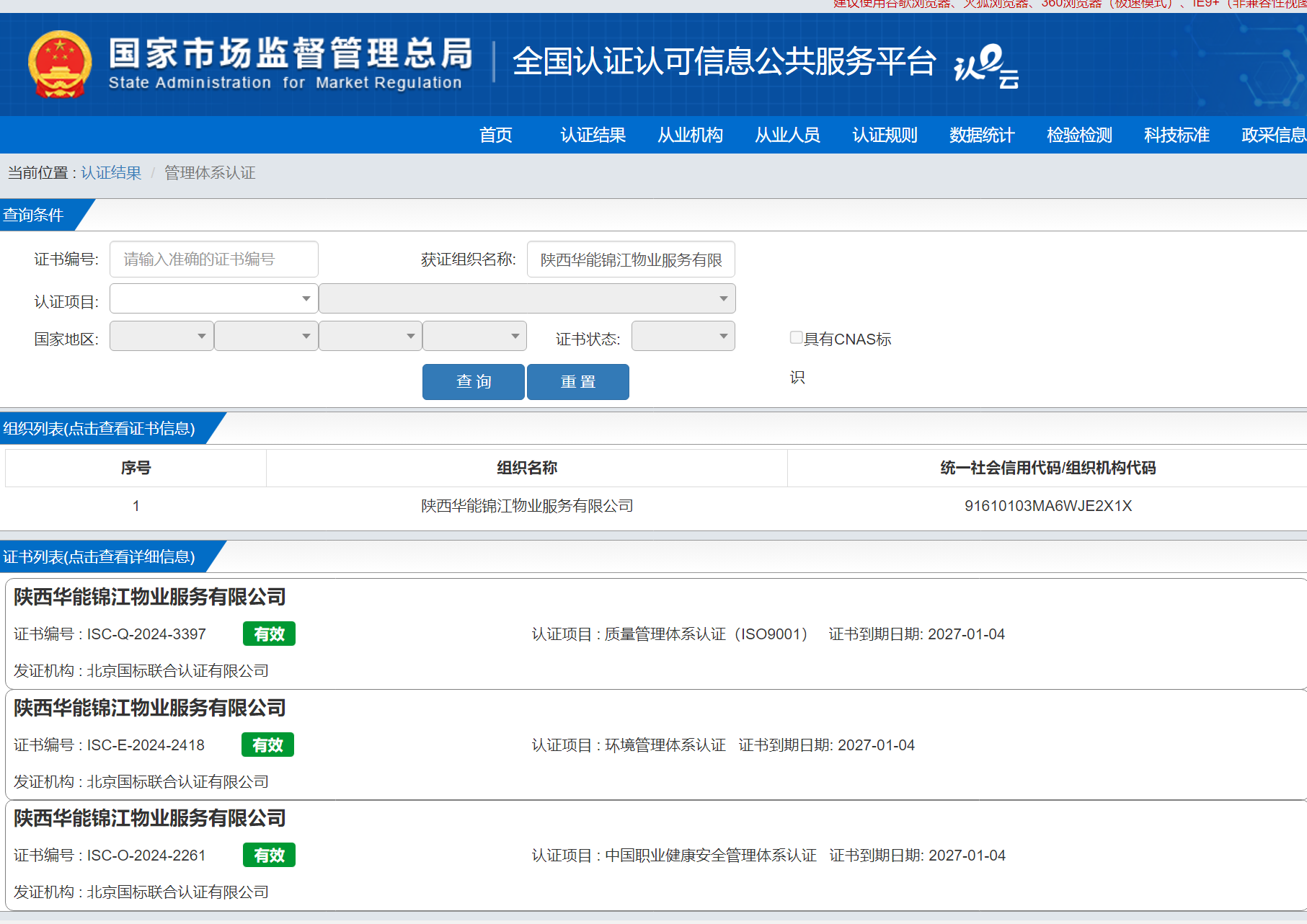Click the 查询 button
Image resolution: width=1307 pixels, height=924 pixels.
[474, 382]
